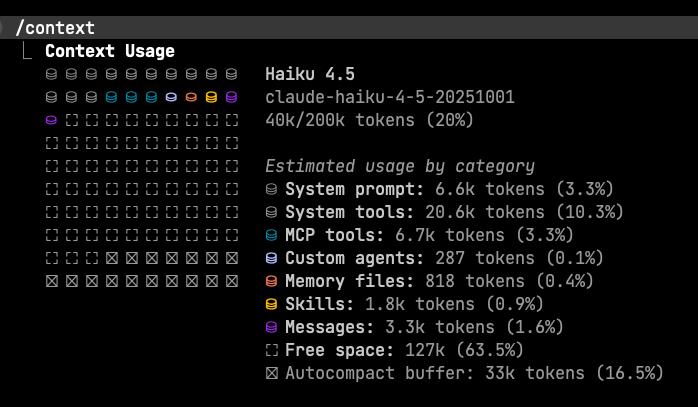Click the Free space: label

340,350
